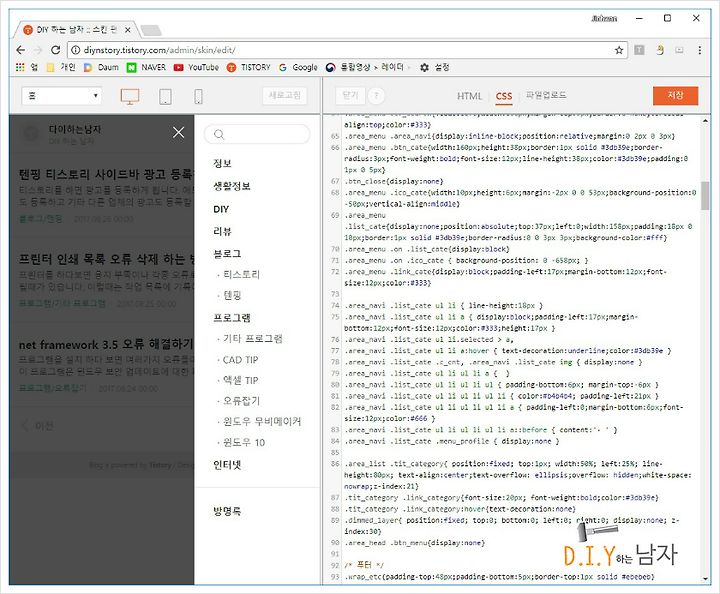Click the T extension icon in toolbar
Screen dimensions: 720x594
tap(639, 50)
